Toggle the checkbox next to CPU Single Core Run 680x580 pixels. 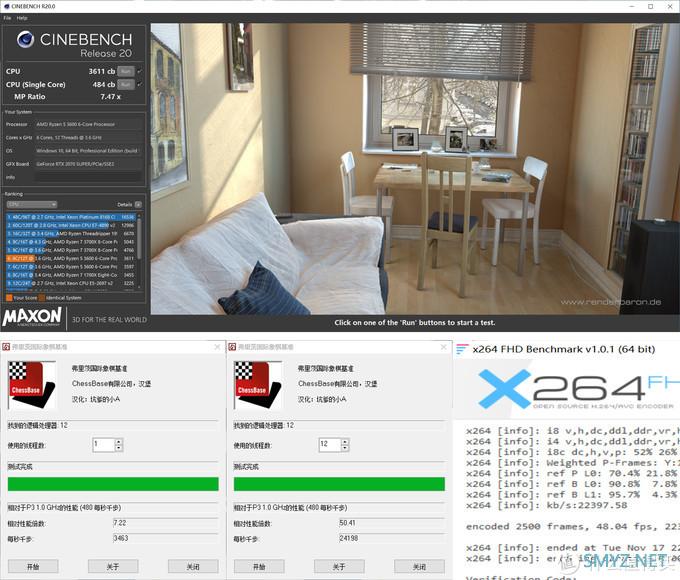click(x=140, y=84)
